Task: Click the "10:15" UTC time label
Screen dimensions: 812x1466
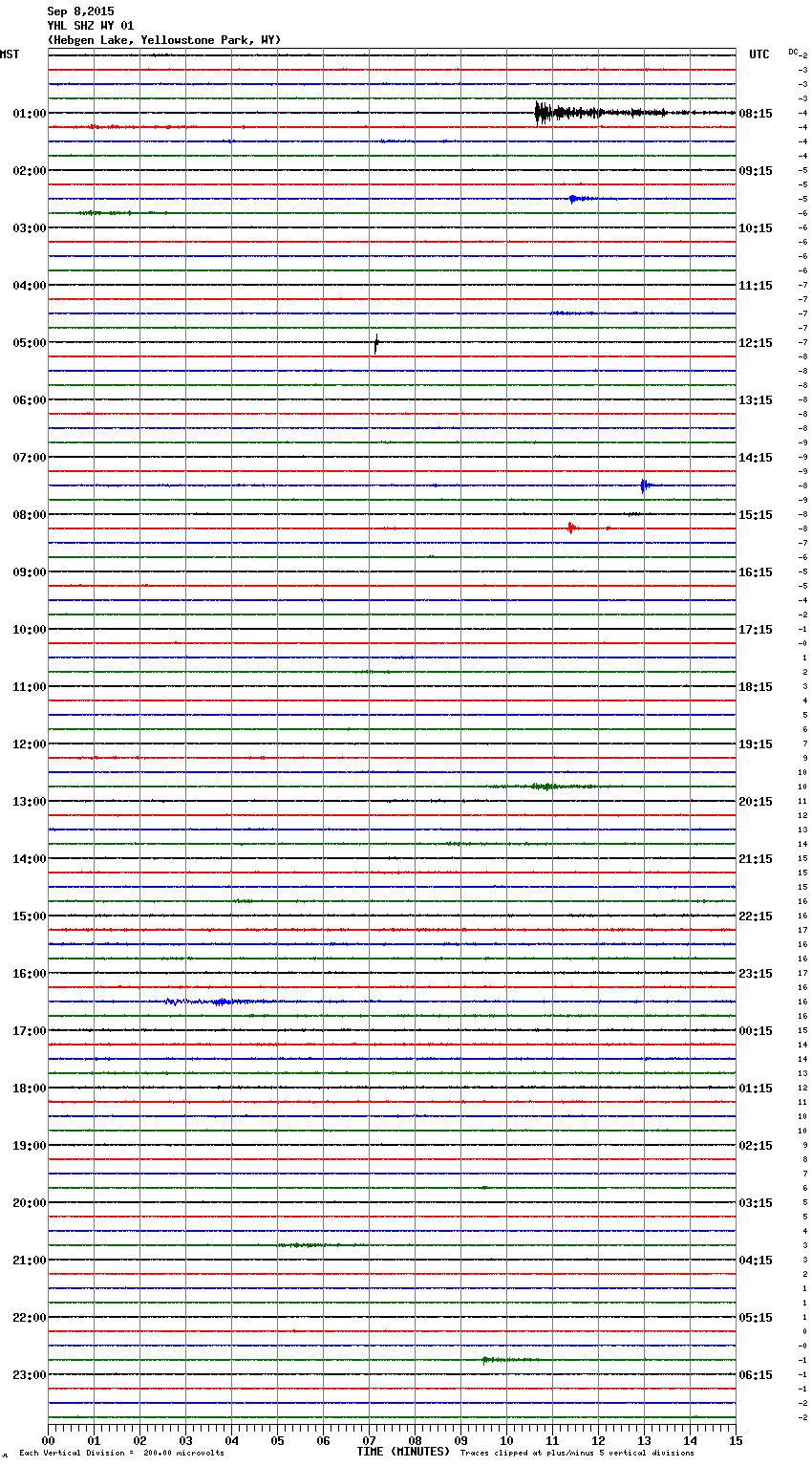Action: click(756, 228)
